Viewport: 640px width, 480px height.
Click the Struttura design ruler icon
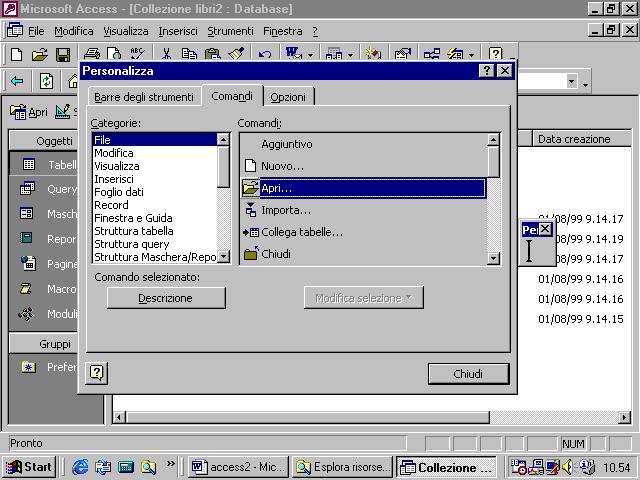(x=62, y=111)
